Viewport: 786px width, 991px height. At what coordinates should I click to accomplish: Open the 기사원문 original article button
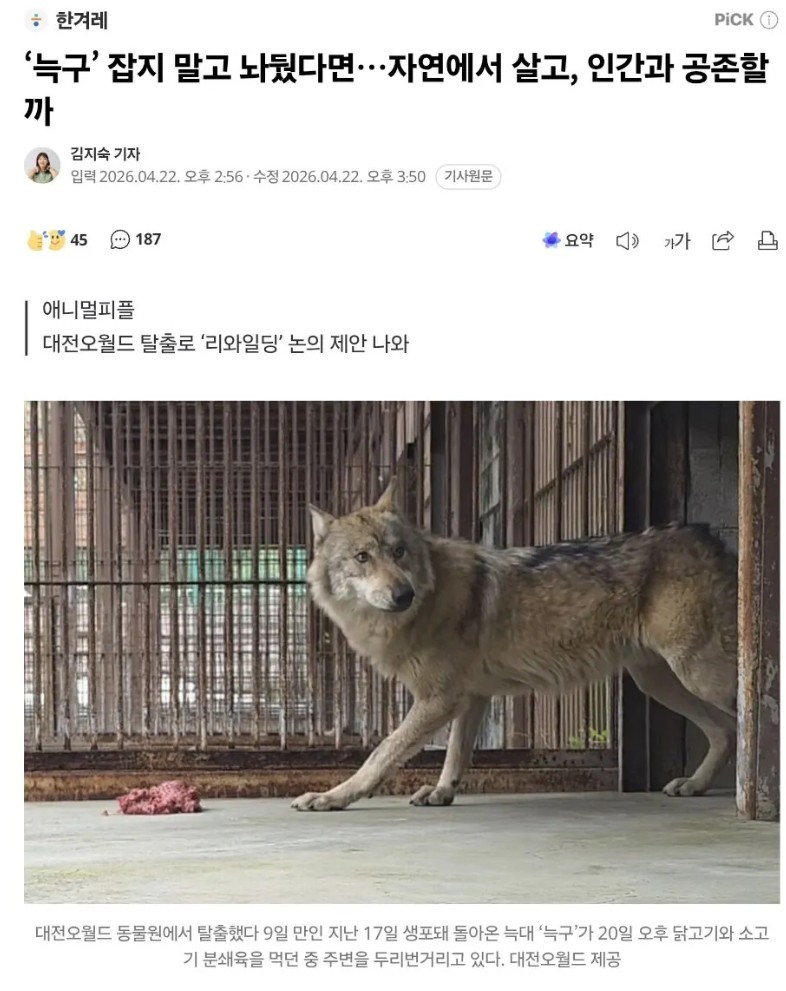point(468,176)
